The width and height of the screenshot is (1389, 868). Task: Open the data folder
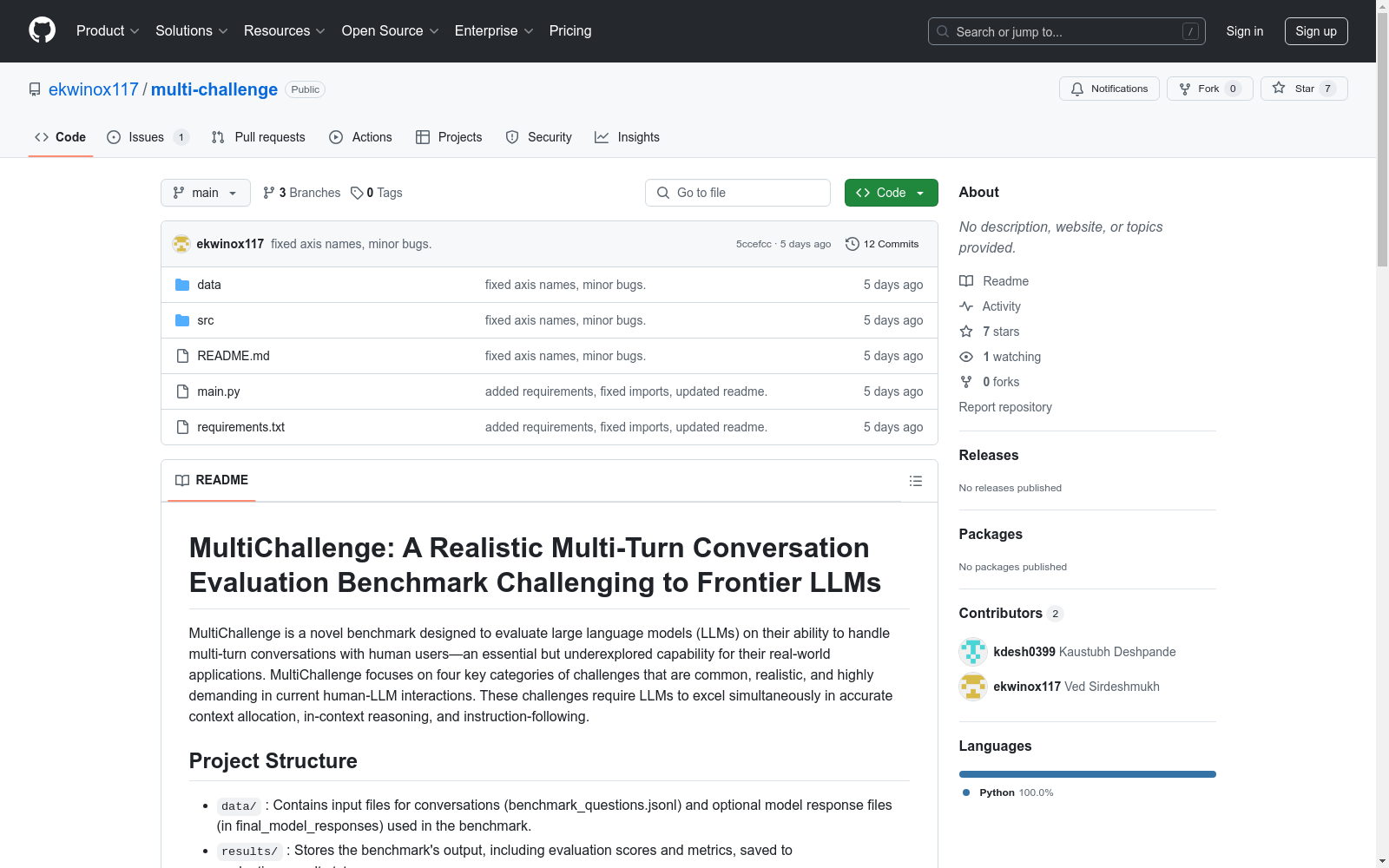(x=208, y=285)
